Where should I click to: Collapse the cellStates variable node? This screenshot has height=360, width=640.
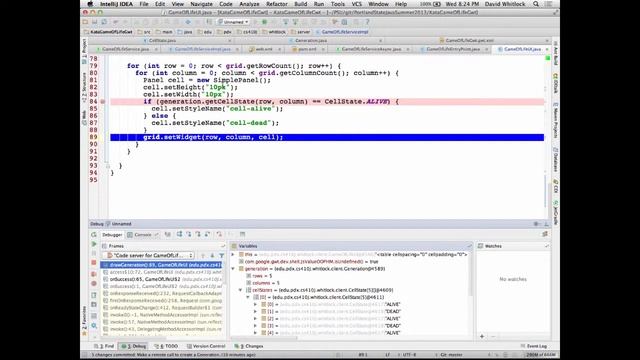pos(240,290)
